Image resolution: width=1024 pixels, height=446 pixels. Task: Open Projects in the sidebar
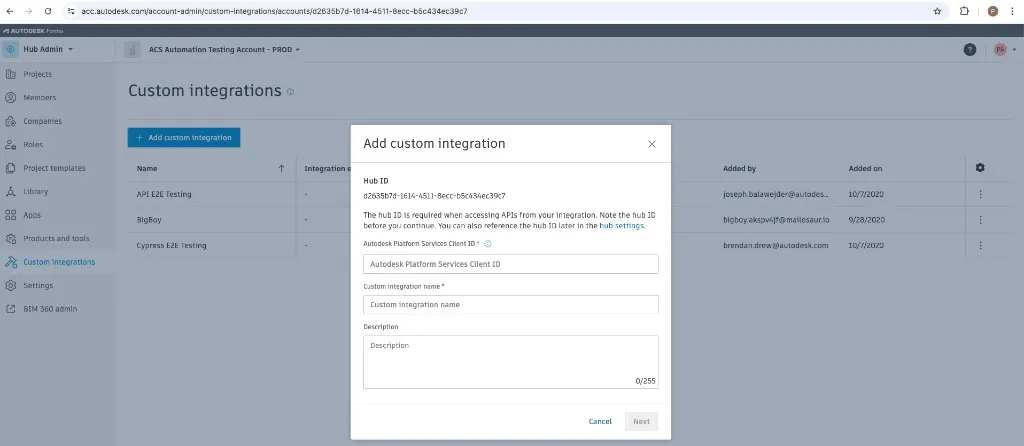(x=37, y=74)
